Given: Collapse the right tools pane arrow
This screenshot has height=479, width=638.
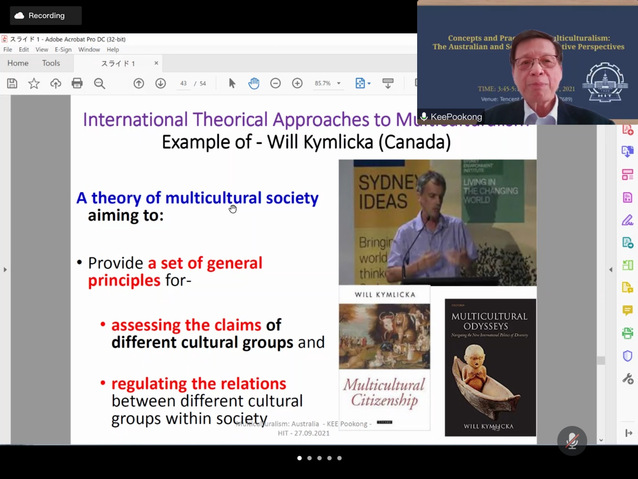Looking at the screenshot, I should 611,269.
